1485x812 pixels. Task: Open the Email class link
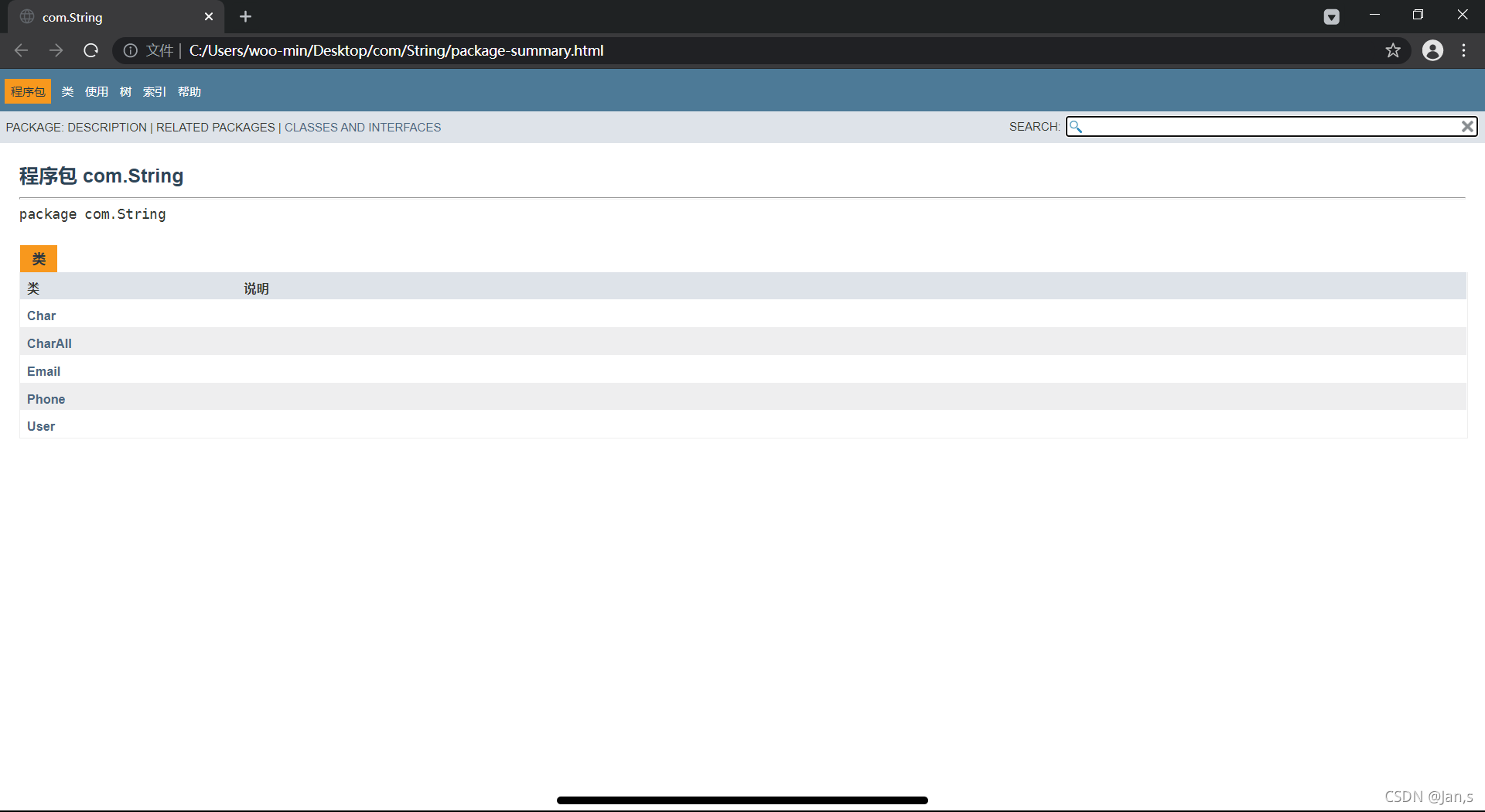pyautogui.click(x=43, y=371)
